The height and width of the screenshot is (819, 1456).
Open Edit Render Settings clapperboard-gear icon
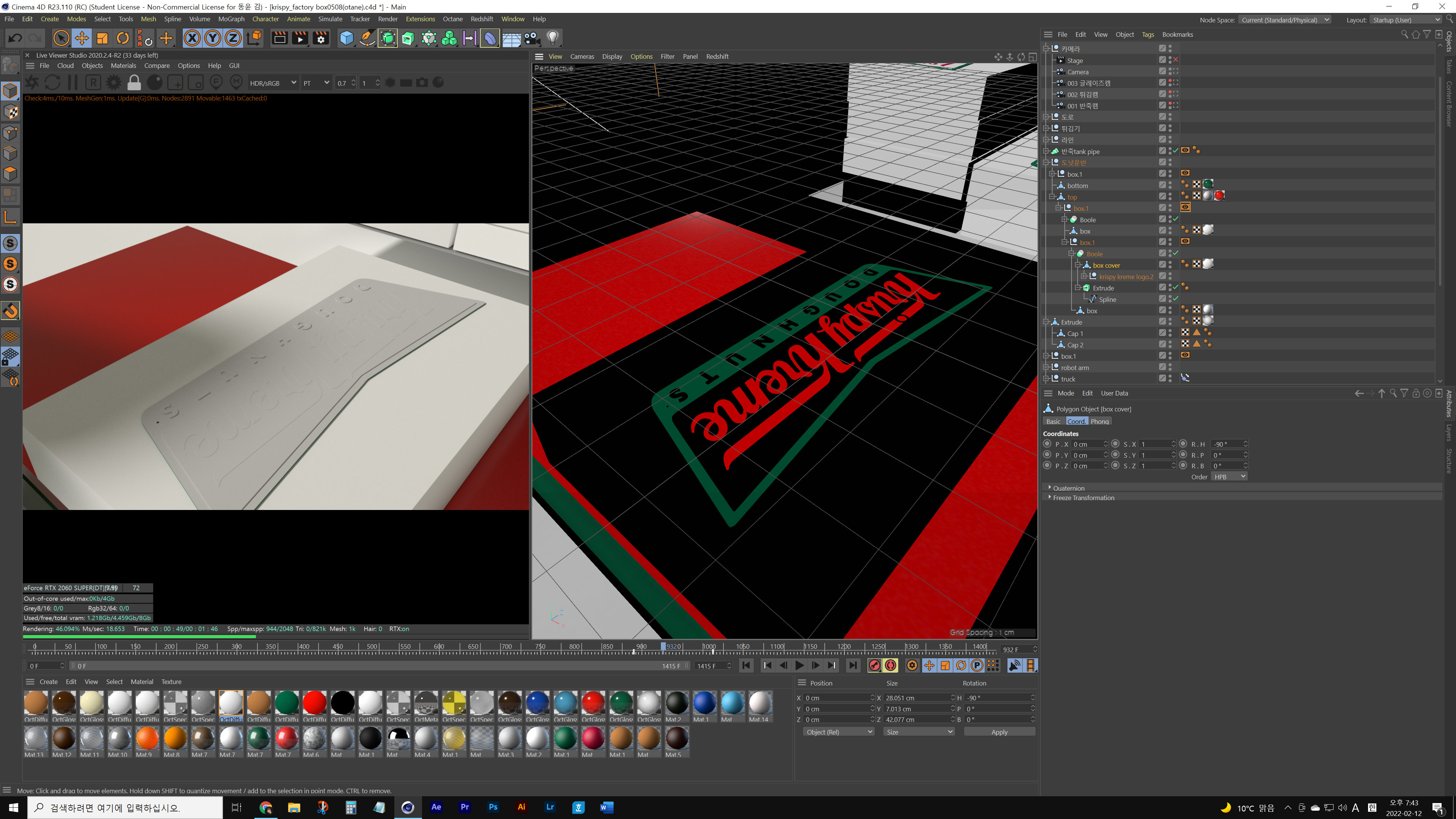(321, 38)
